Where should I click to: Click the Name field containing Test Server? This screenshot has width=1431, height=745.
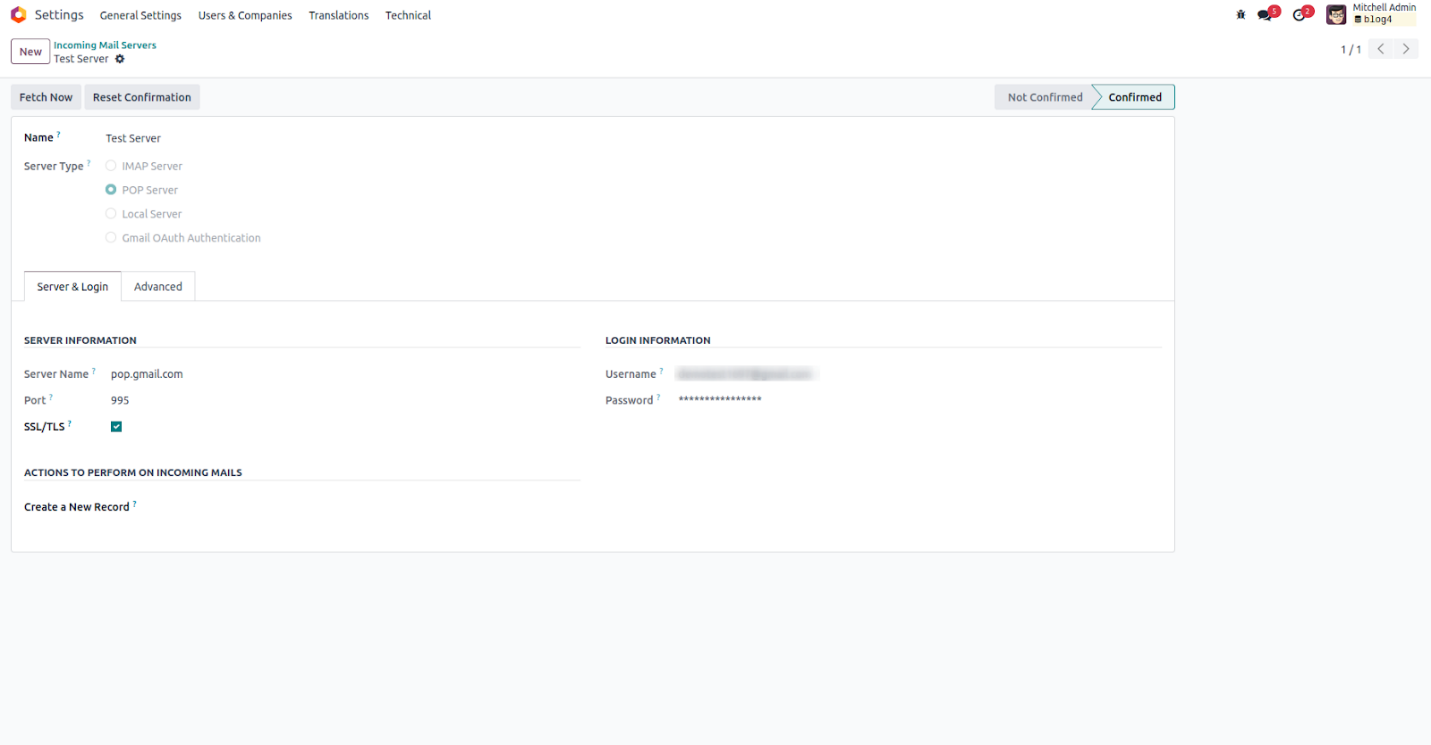[x=133, y=138]
